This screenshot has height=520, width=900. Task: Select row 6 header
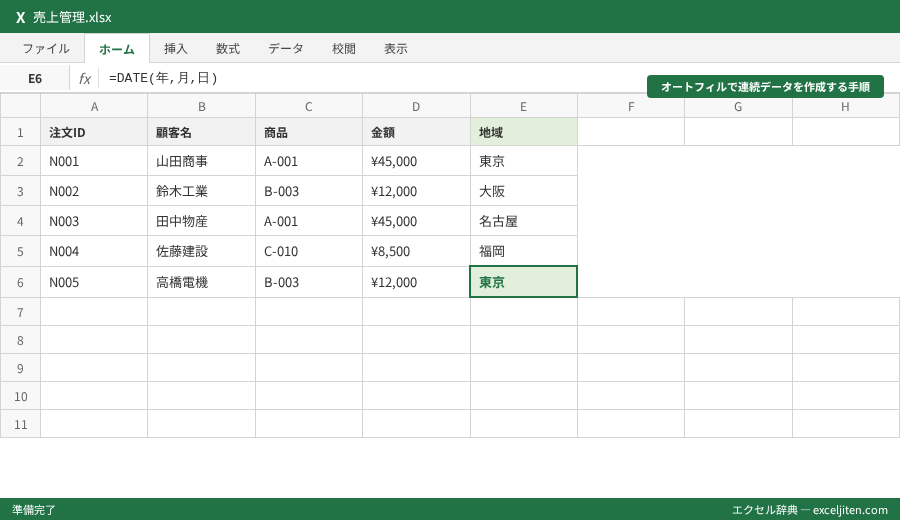pyautogui.click(x=20, y=282)
